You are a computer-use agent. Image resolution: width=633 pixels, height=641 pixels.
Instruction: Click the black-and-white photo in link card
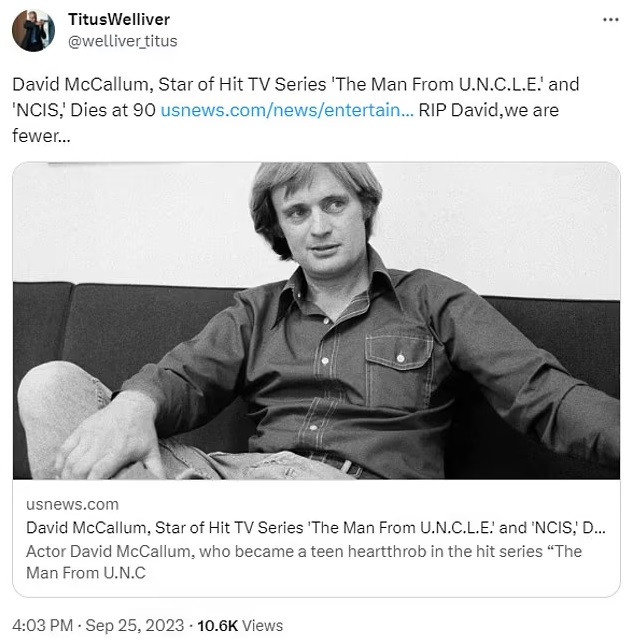316,320
